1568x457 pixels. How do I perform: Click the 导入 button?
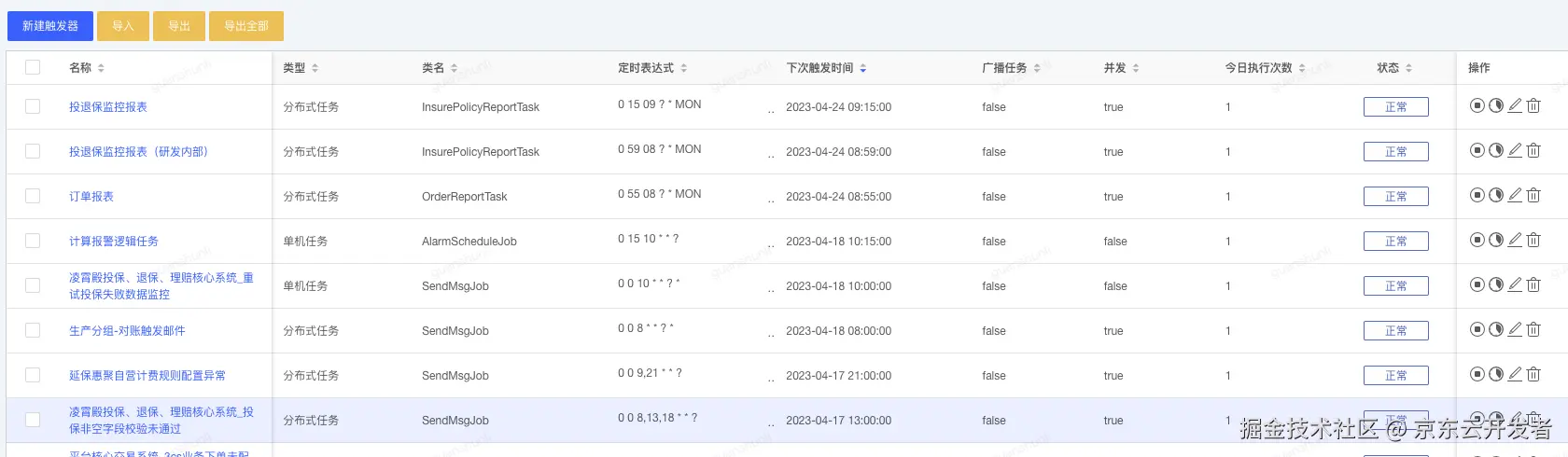[x=123, y=26]
